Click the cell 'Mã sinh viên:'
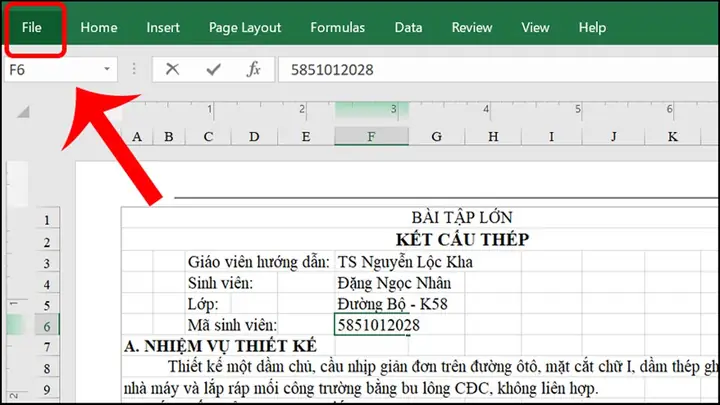The width and height of the screenshot is (720, 405). coord(232,325)
